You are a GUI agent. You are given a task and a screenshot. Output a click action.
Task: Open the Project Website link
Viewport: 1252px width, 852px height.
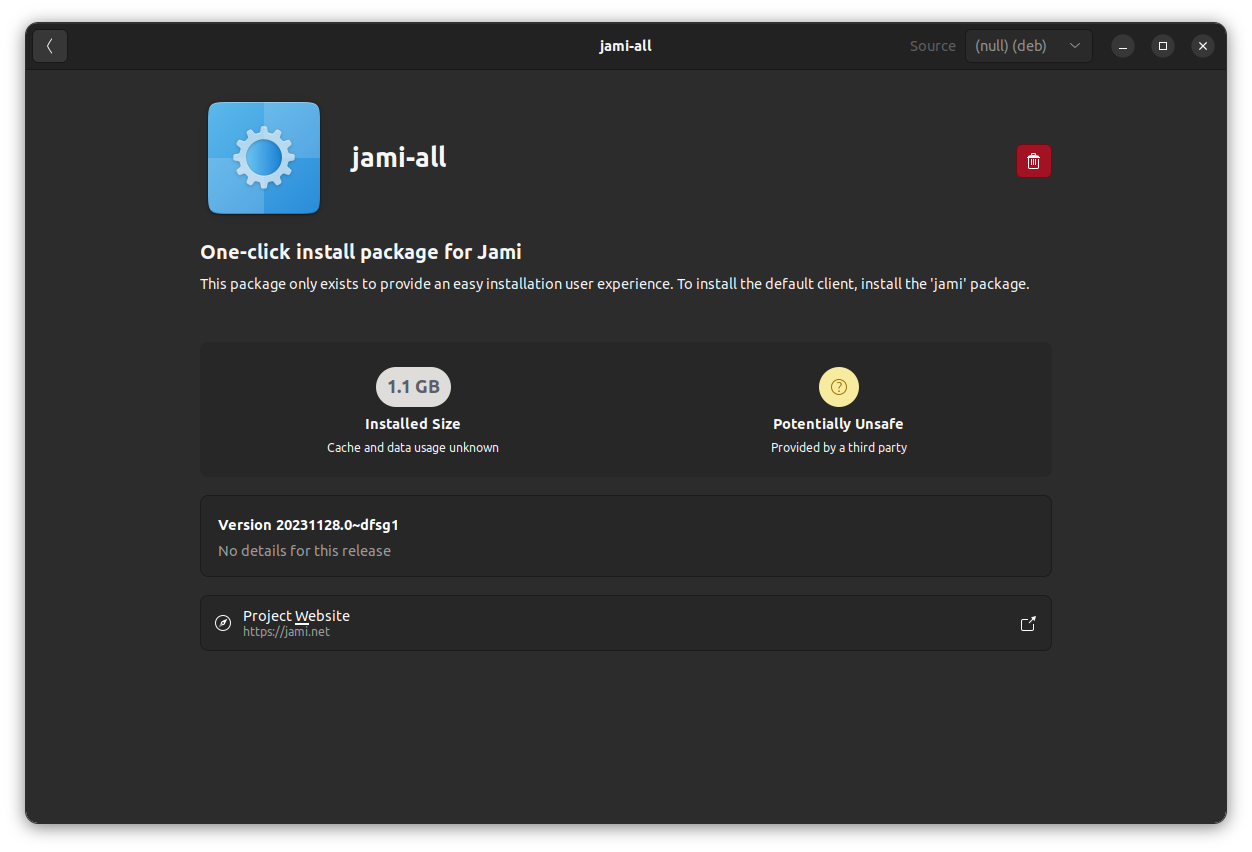tap(296, 615)
